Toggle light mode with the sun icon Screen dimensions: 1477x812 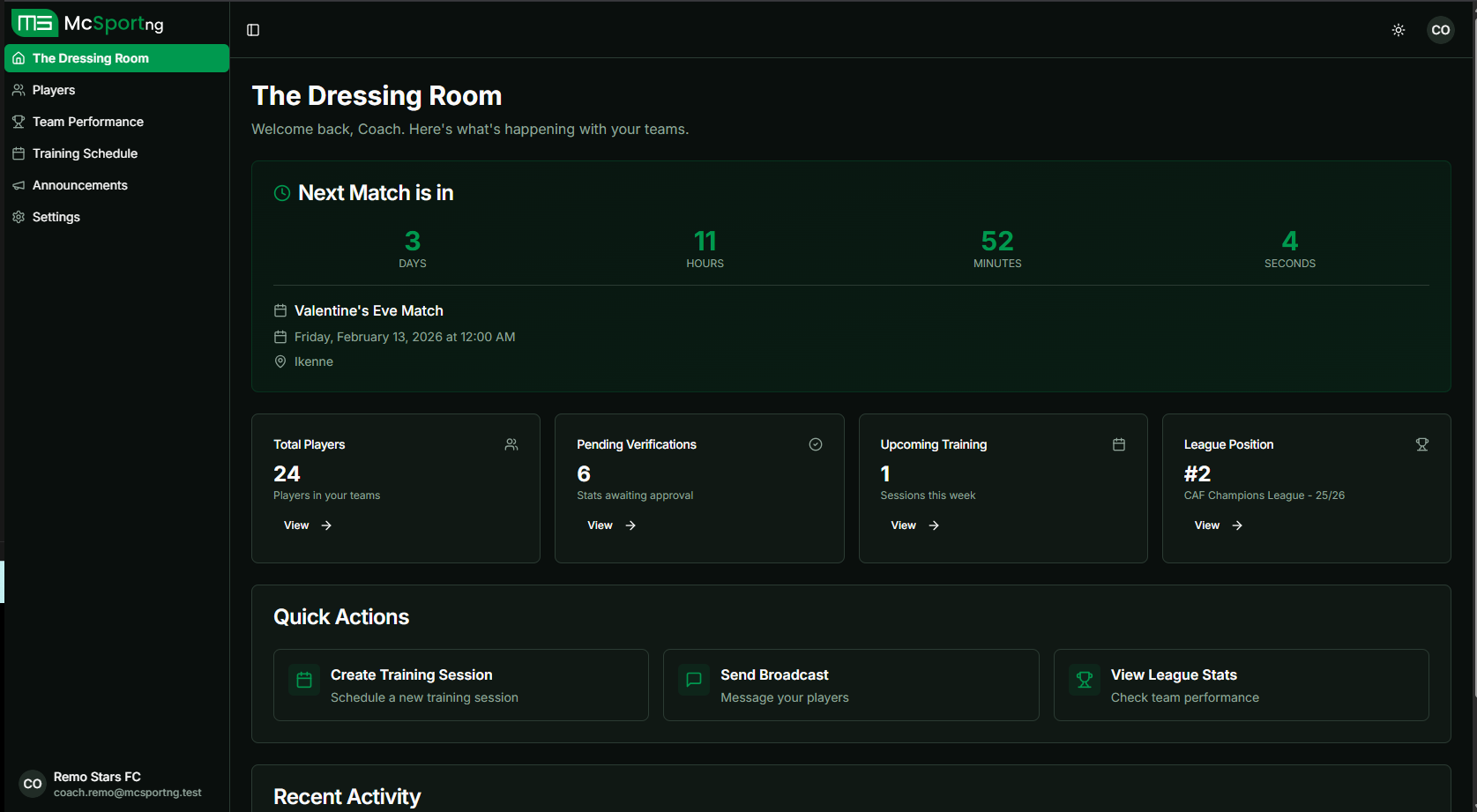1398,29
